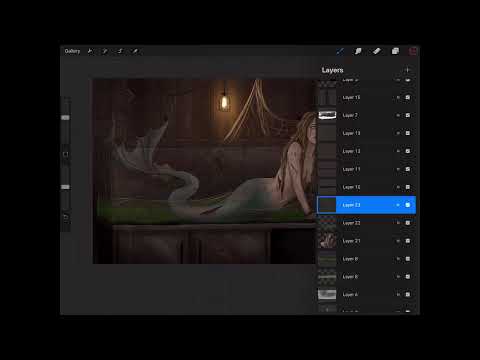Open the Actions wrench menu

(90, 51)
